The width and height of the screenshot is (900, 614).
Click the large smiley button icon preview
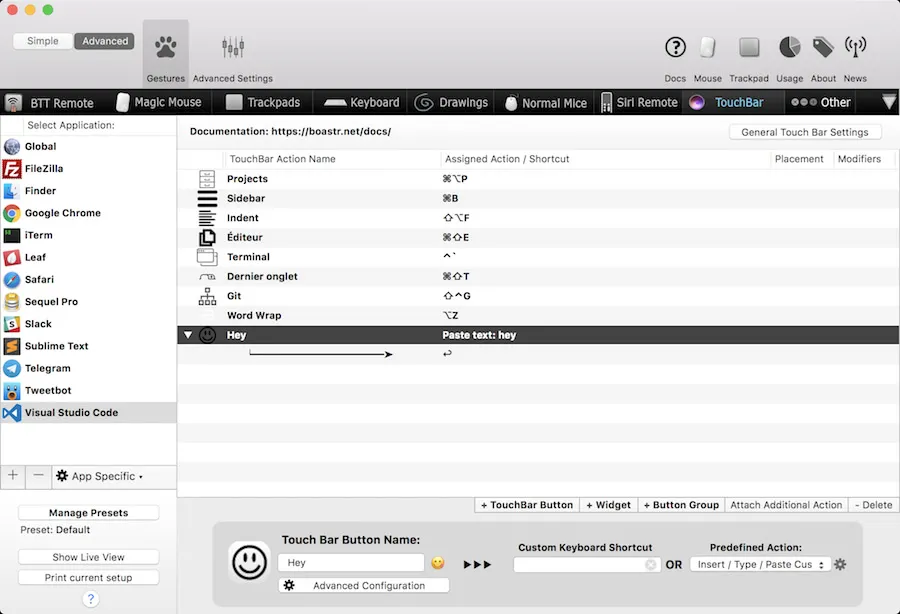coord(249,562)
